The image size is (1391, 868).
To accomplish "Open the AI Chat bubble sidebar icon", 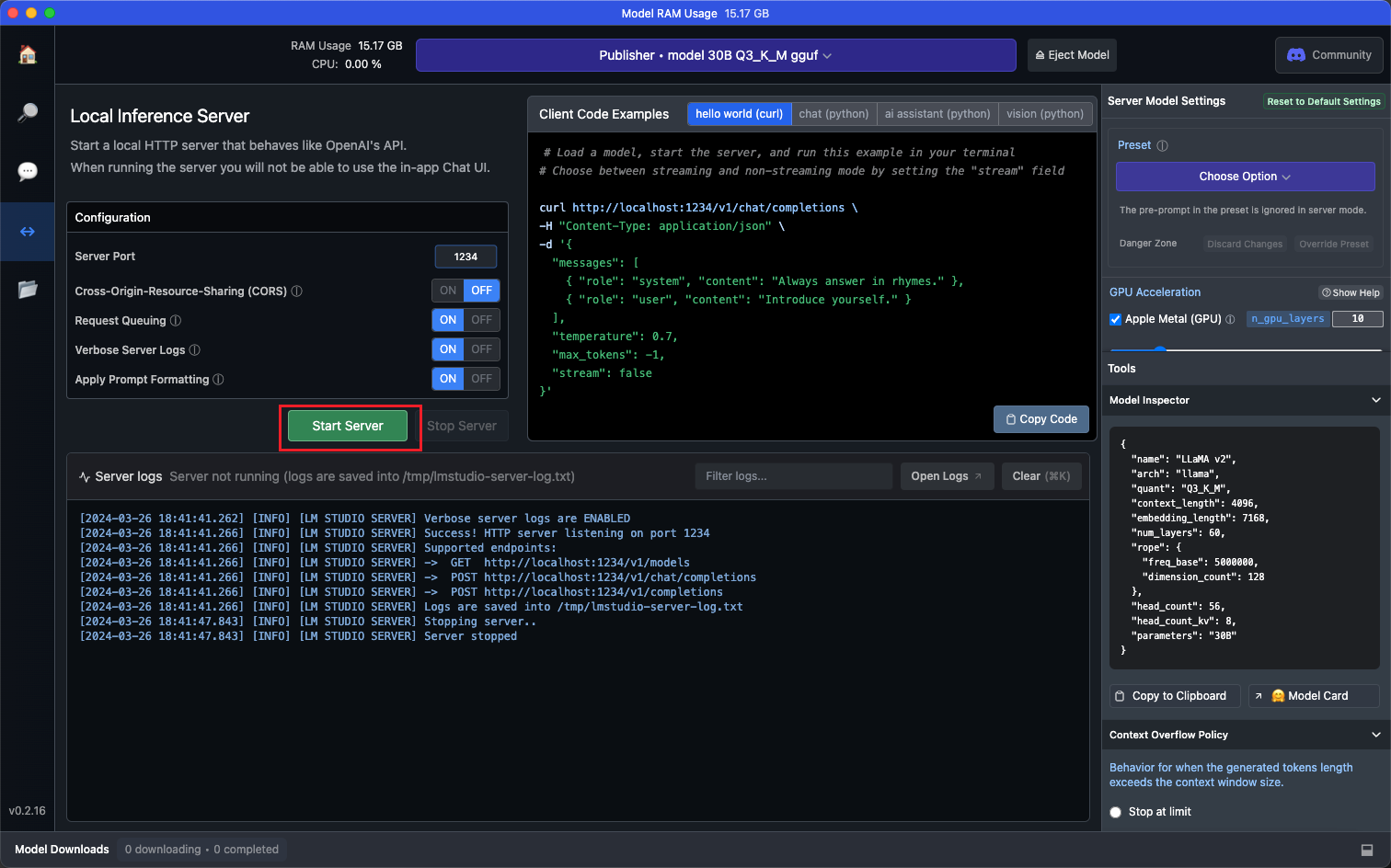I will pyautogui.click(x=28, y=171).
